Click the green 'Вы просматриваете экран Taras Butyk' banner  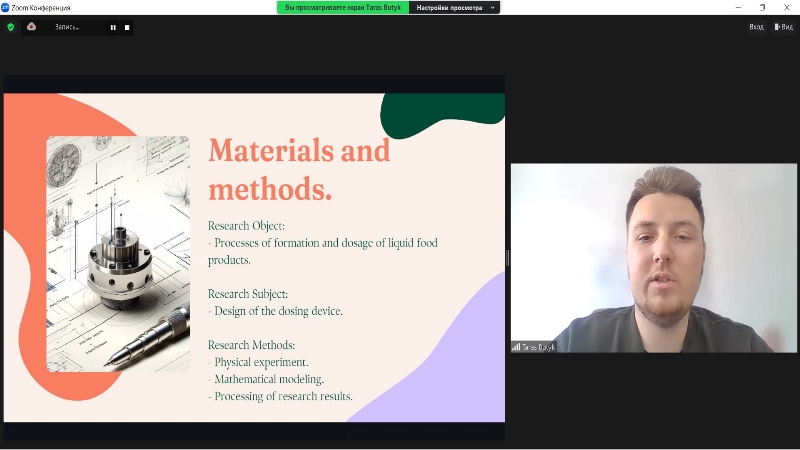click(x=343, y=8)
